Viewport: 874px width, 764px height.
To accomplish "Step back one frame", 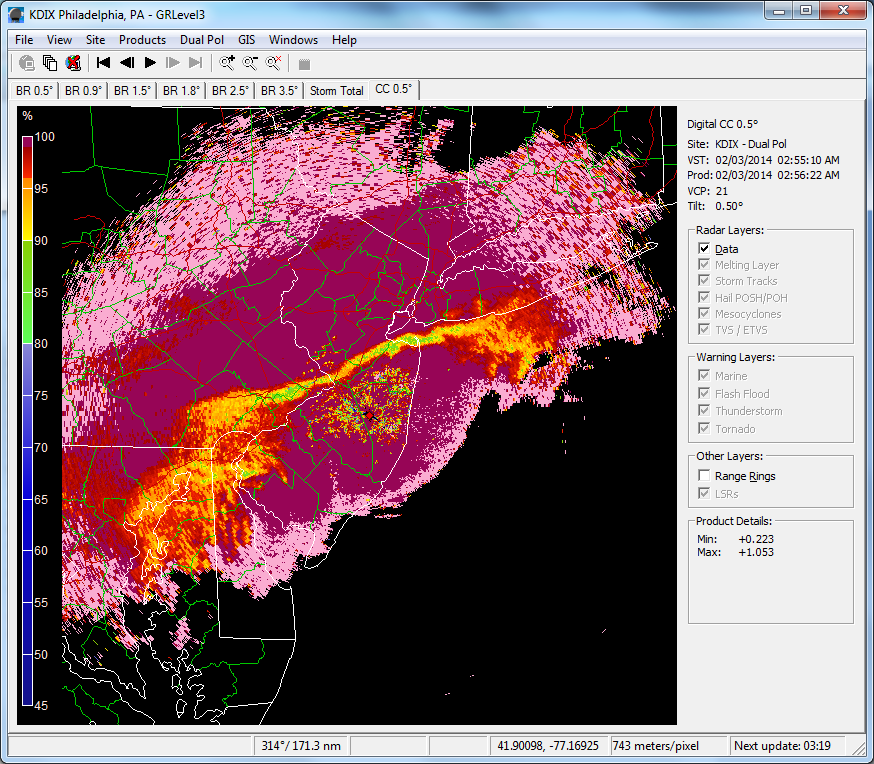I will click(127, 62).
